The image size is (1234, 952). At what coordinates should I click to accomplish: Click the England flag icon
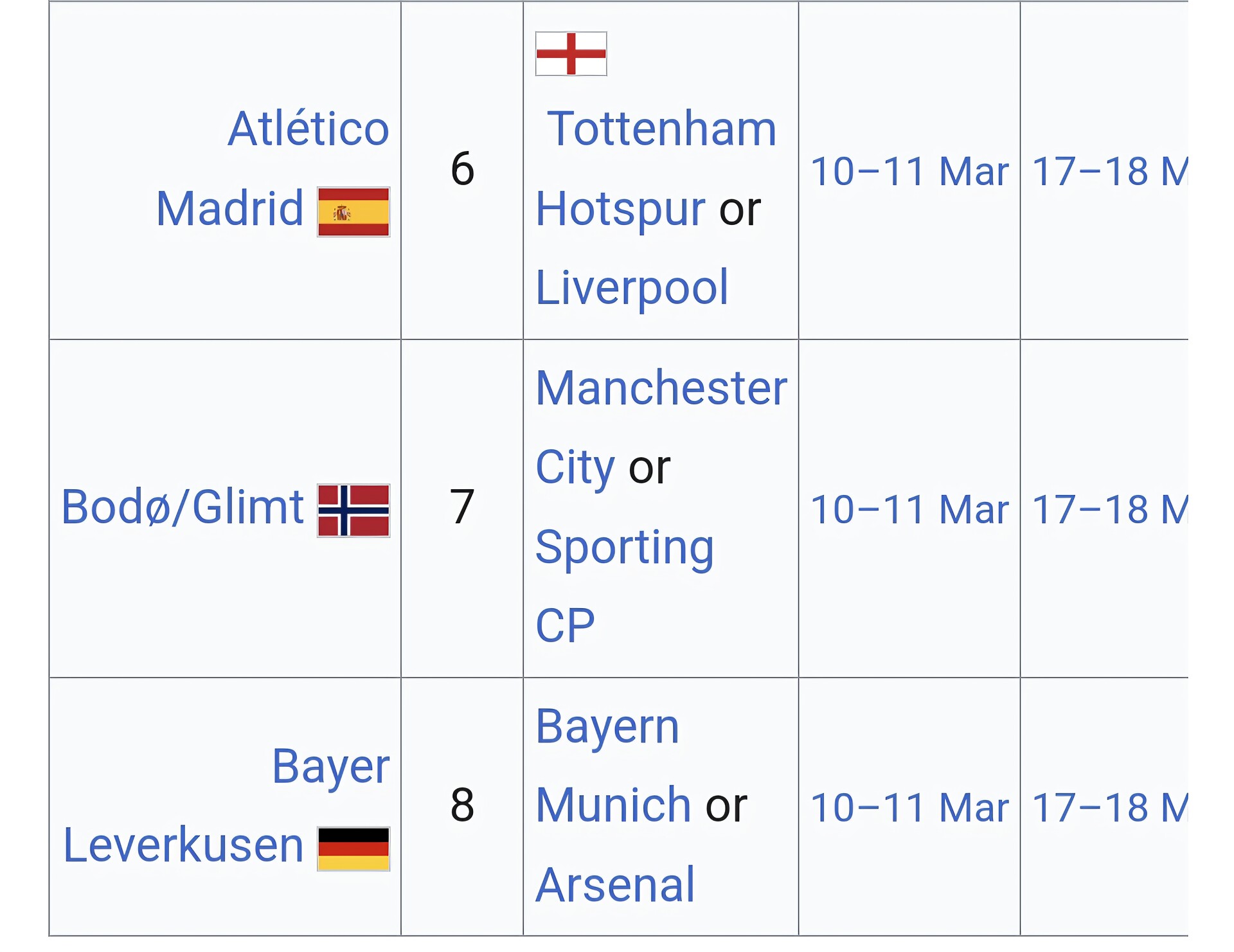pos(571,53)
